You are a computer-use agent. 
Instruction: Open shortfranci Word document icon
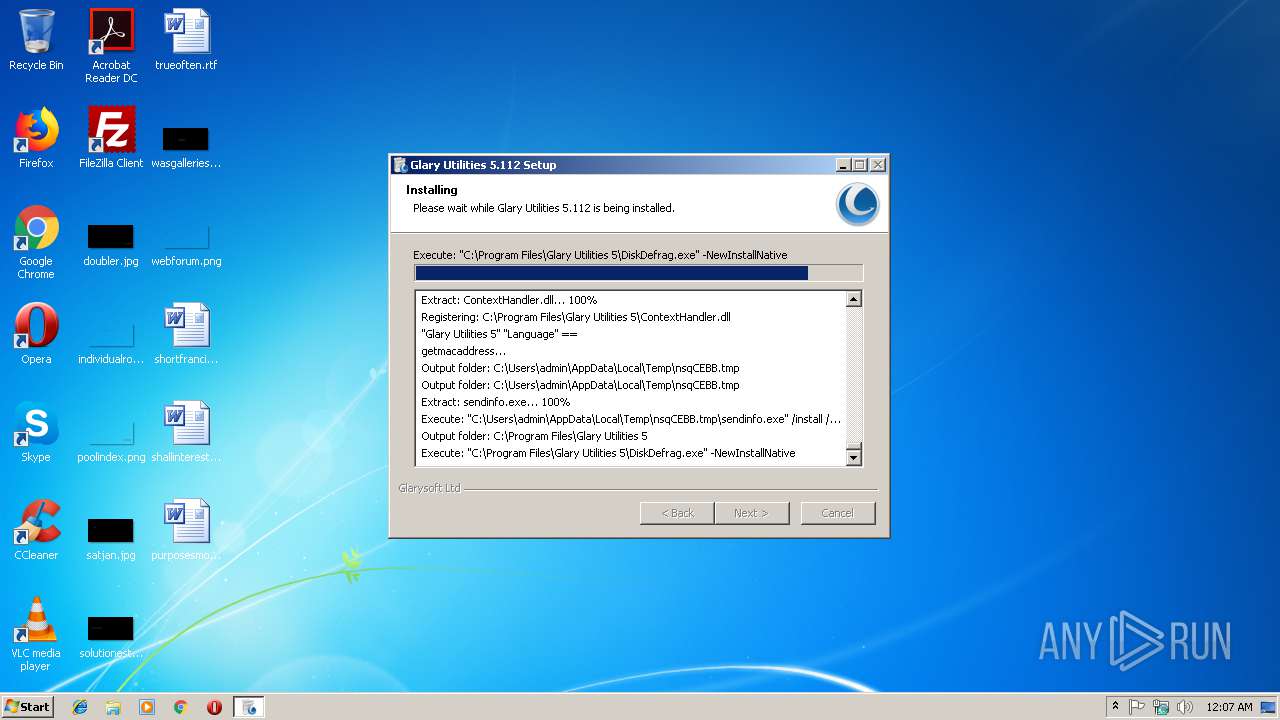click(x=186, y=334)
